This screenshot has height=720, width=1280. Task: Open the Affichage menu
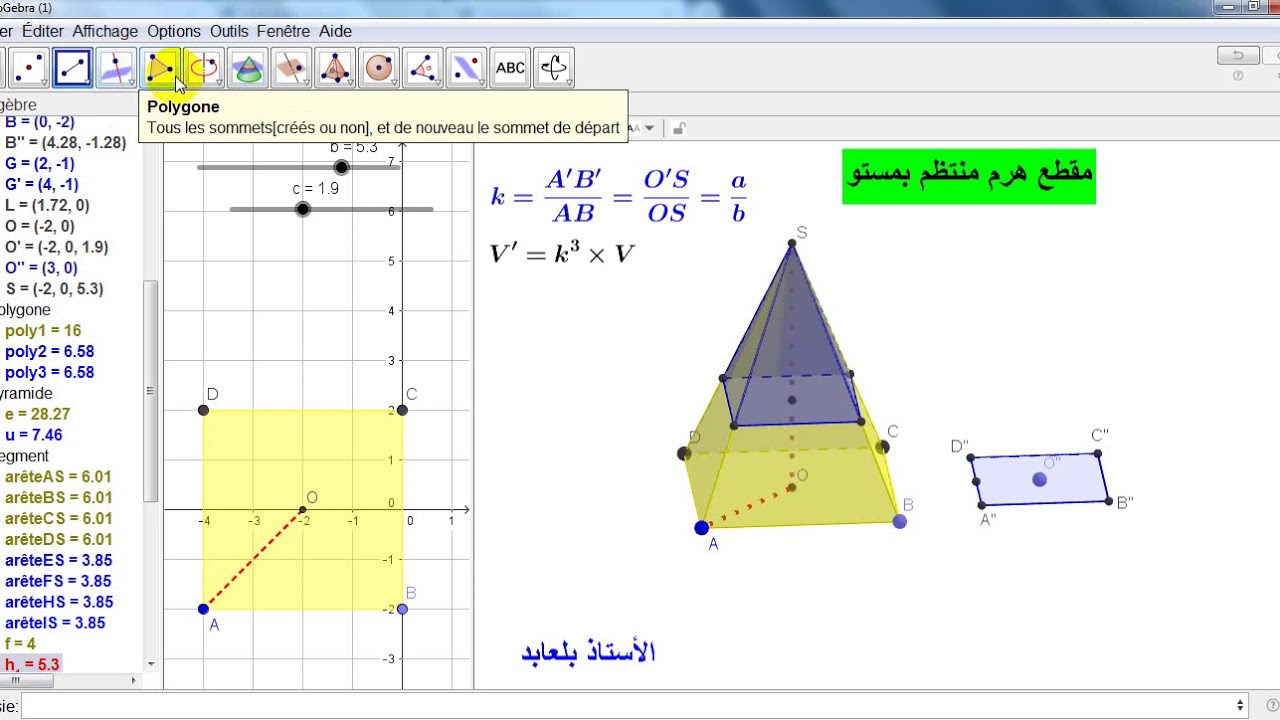point(105,31)
